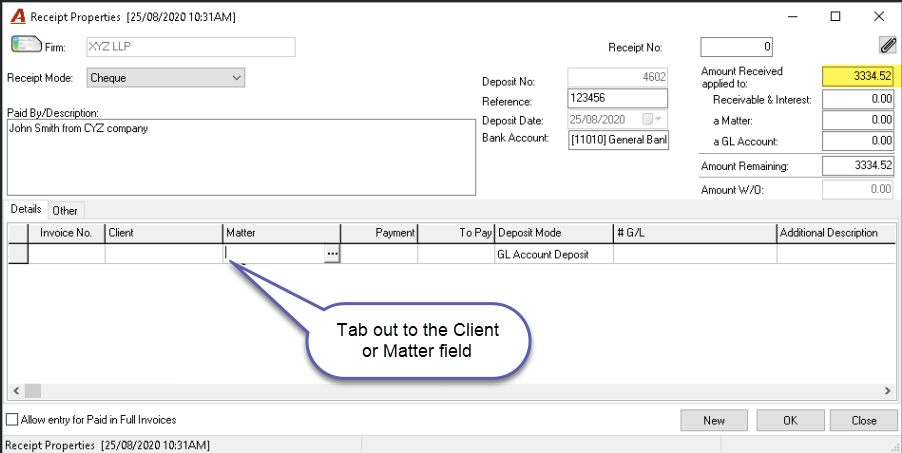The height and width of the screenshot is (453, 902).
Task: Click the Invoice No. cell in first row
Action: point(66,254)
